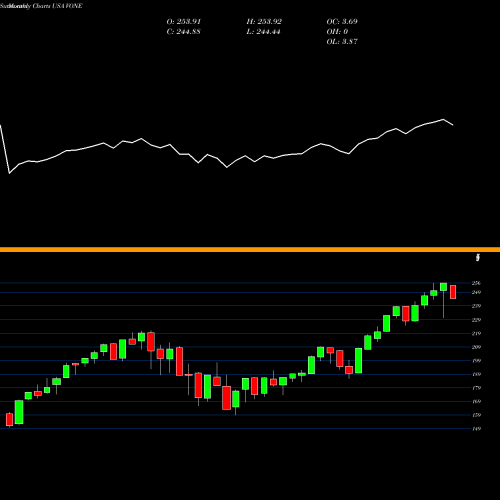
Task: Click the 179 price axis label
Action: [x=476, y=388]
